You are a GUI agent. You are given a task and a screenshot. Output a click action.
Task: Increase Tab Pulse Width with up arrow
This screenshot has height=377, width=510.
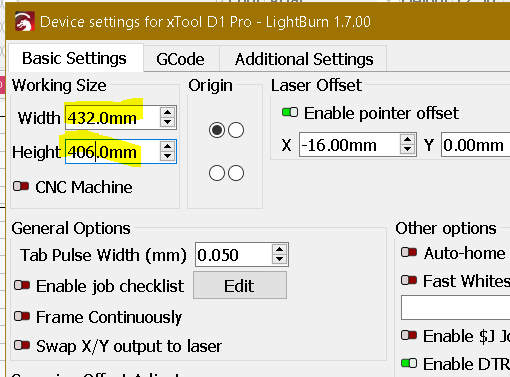click(x=279, y=249)
